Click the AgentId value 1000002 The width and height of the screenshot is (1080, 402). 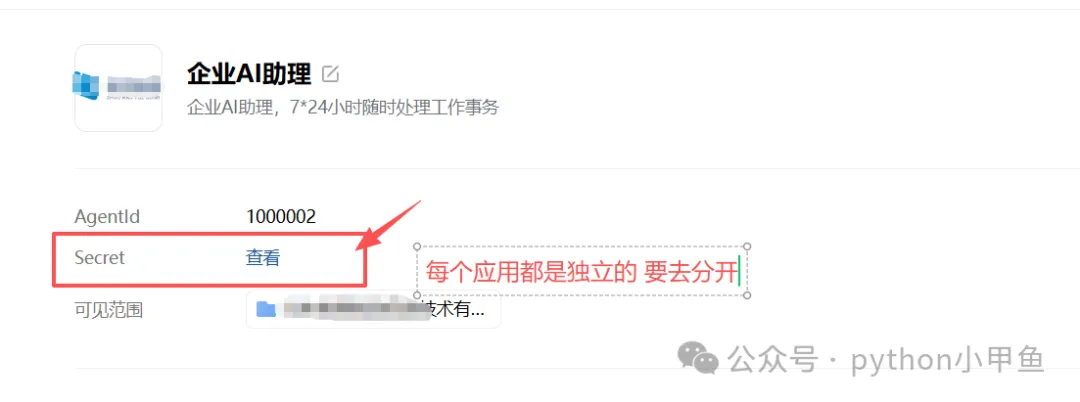click(281, 218)
